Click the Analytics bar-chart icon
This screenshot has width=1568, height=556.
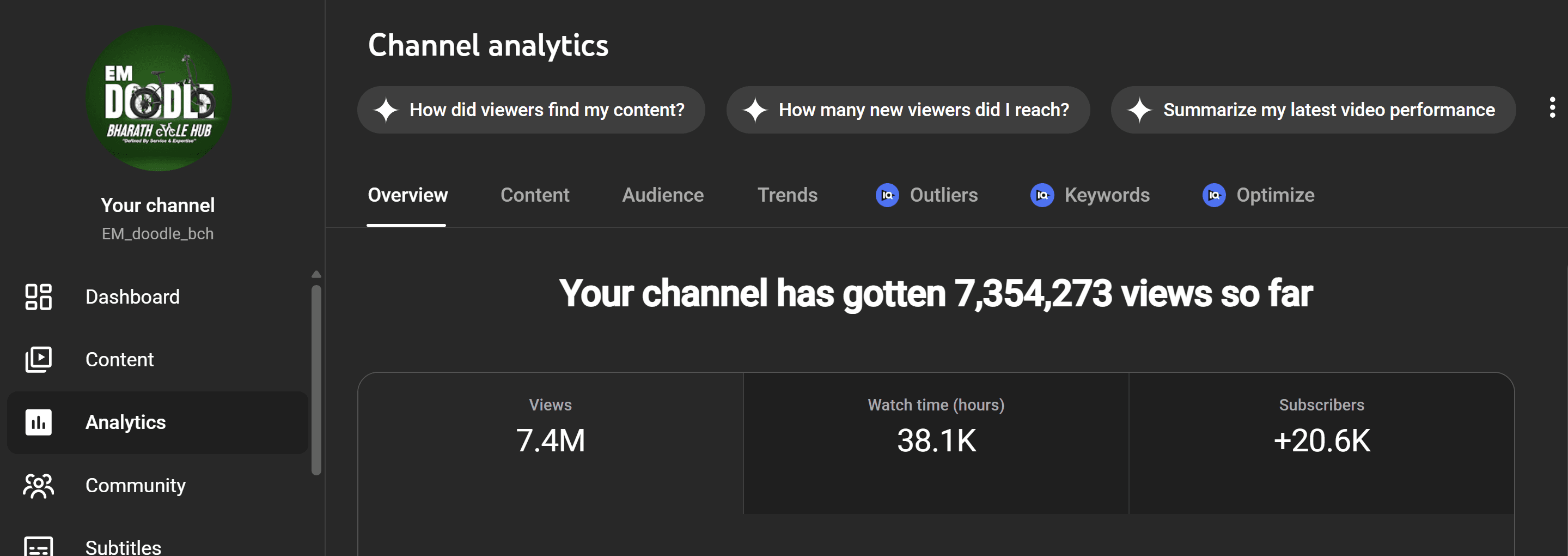pyautogui.click(x=38, y=422)
